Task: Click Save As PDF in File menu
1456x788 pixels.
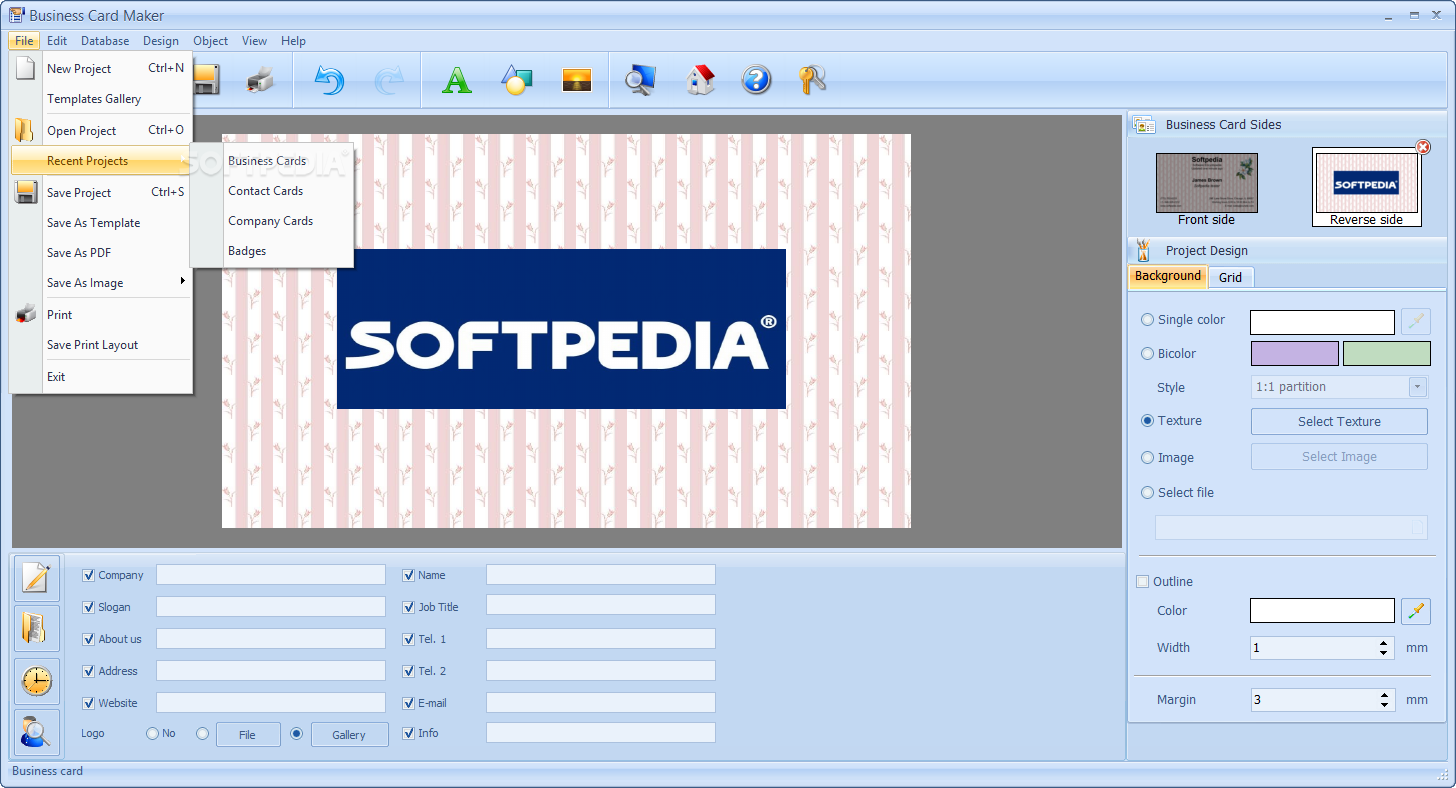Action: point(79,253)
